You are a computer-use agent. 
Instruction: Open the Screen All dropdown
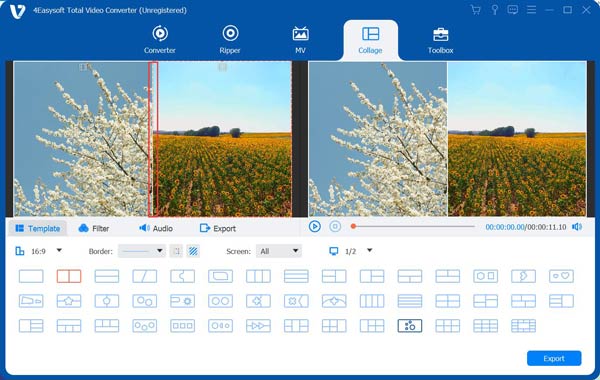tap(279, 251)
